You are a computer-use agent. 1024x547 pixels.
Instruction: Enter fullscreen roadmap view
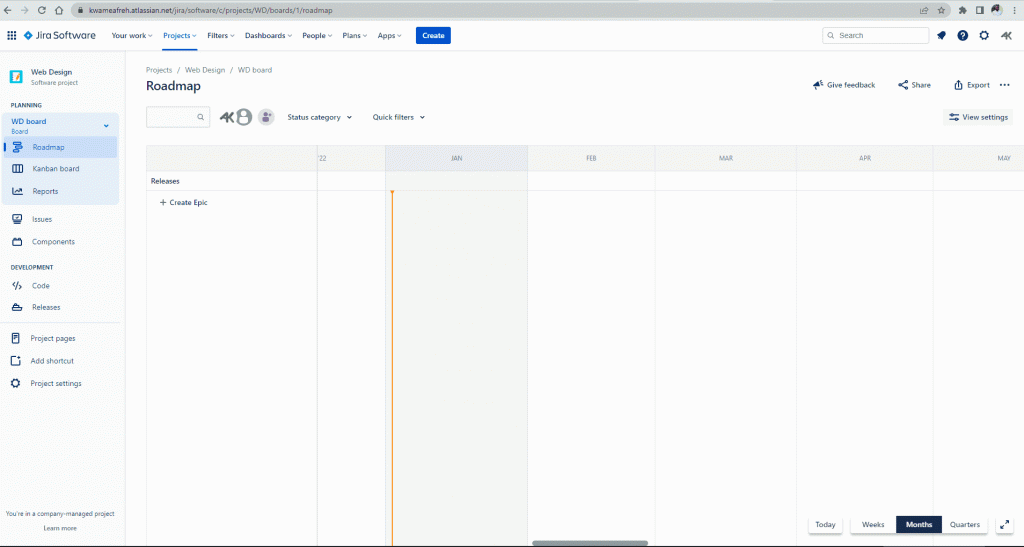pyautogui.click(x=1005, y=525)
